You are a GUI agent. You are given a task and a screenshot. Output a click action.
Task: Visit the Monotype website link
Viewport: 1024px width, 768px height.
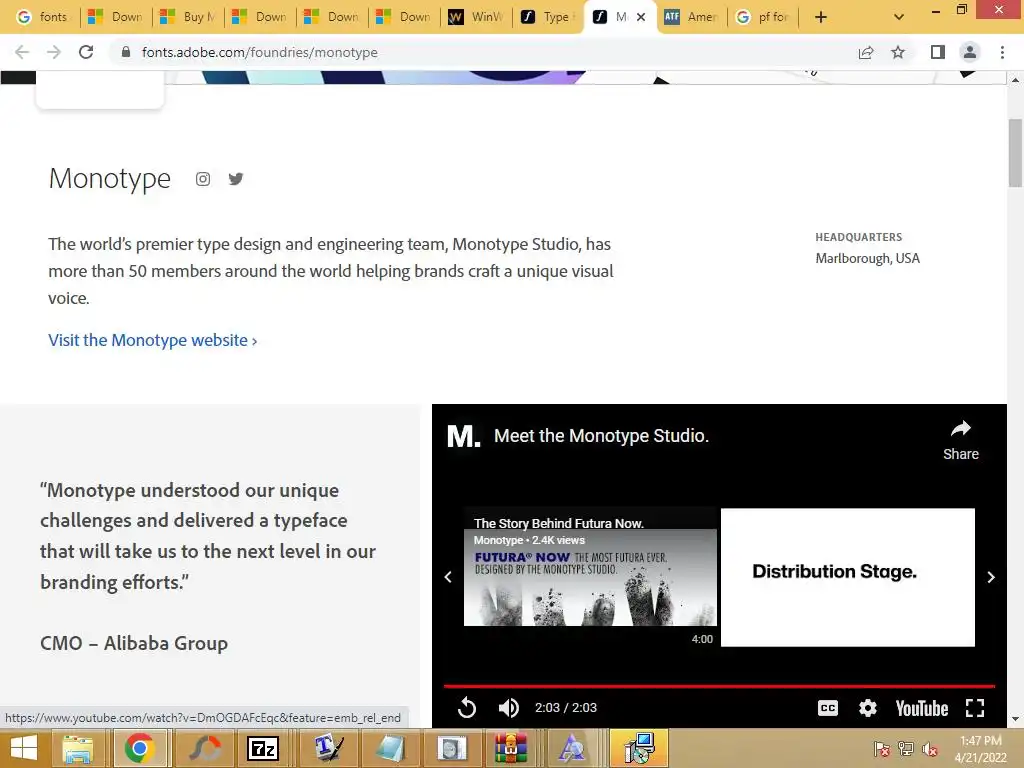(x=153, y=340)
